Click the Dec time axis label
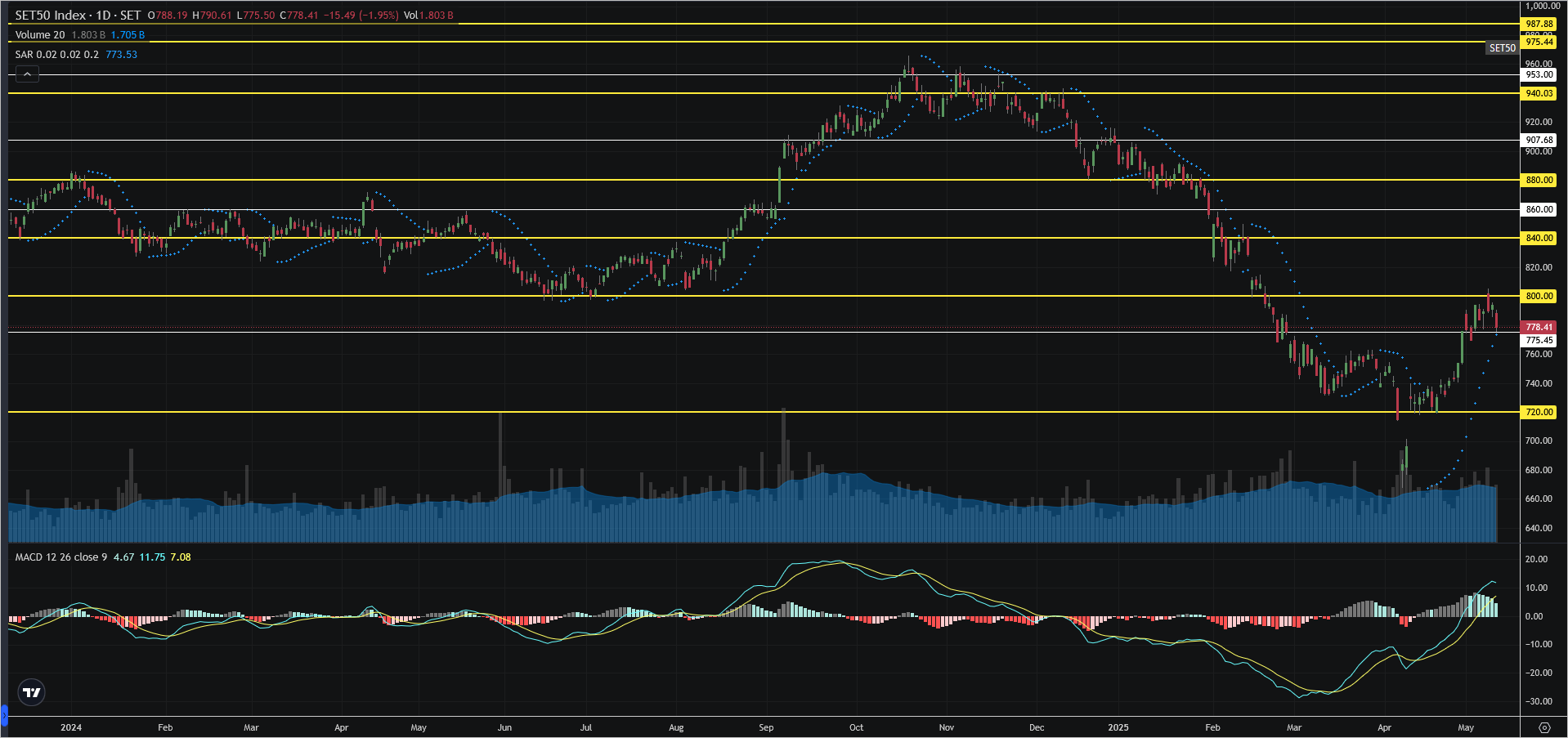Screen dimensions: 1568x738 point(1037,727)
